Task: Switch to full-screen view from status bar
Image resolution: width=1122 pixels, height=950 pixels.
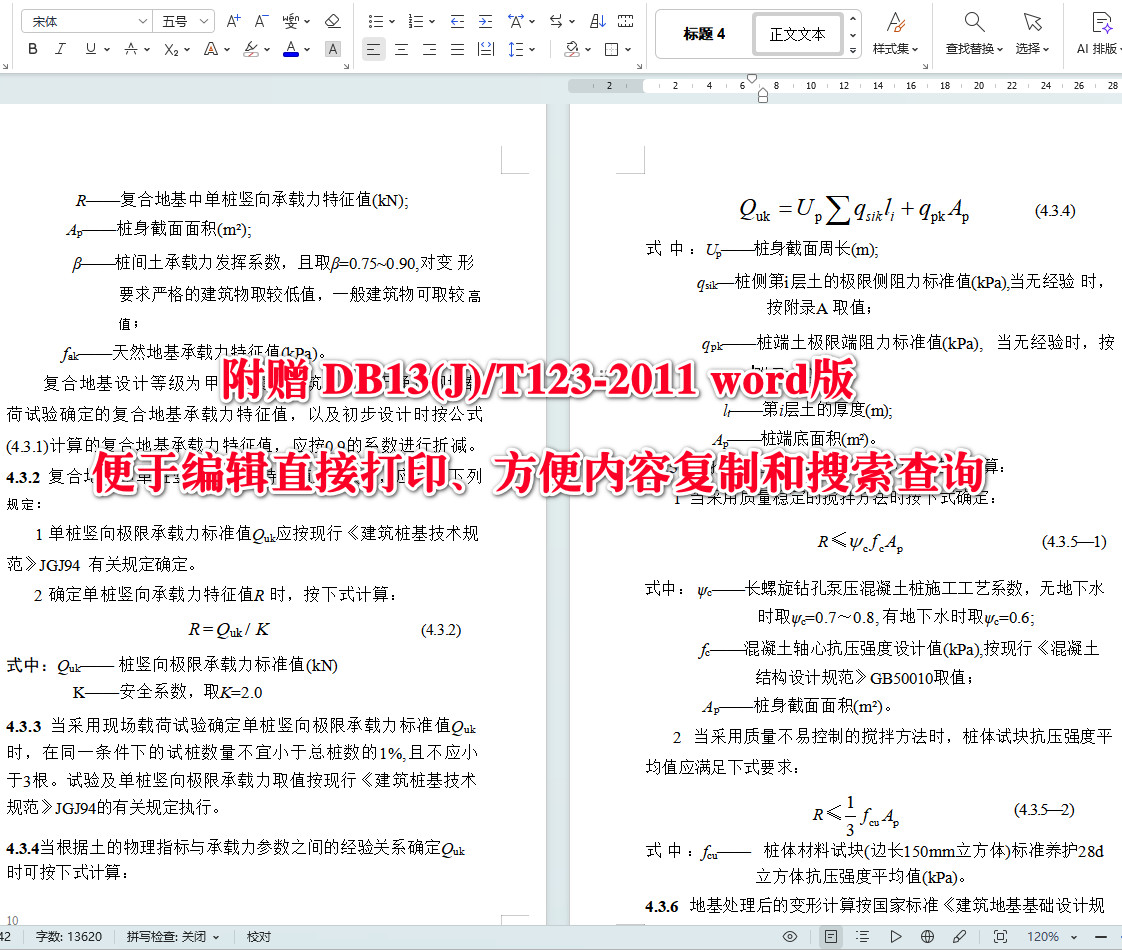Action: pyautogui.click(x=1001, y=935)
